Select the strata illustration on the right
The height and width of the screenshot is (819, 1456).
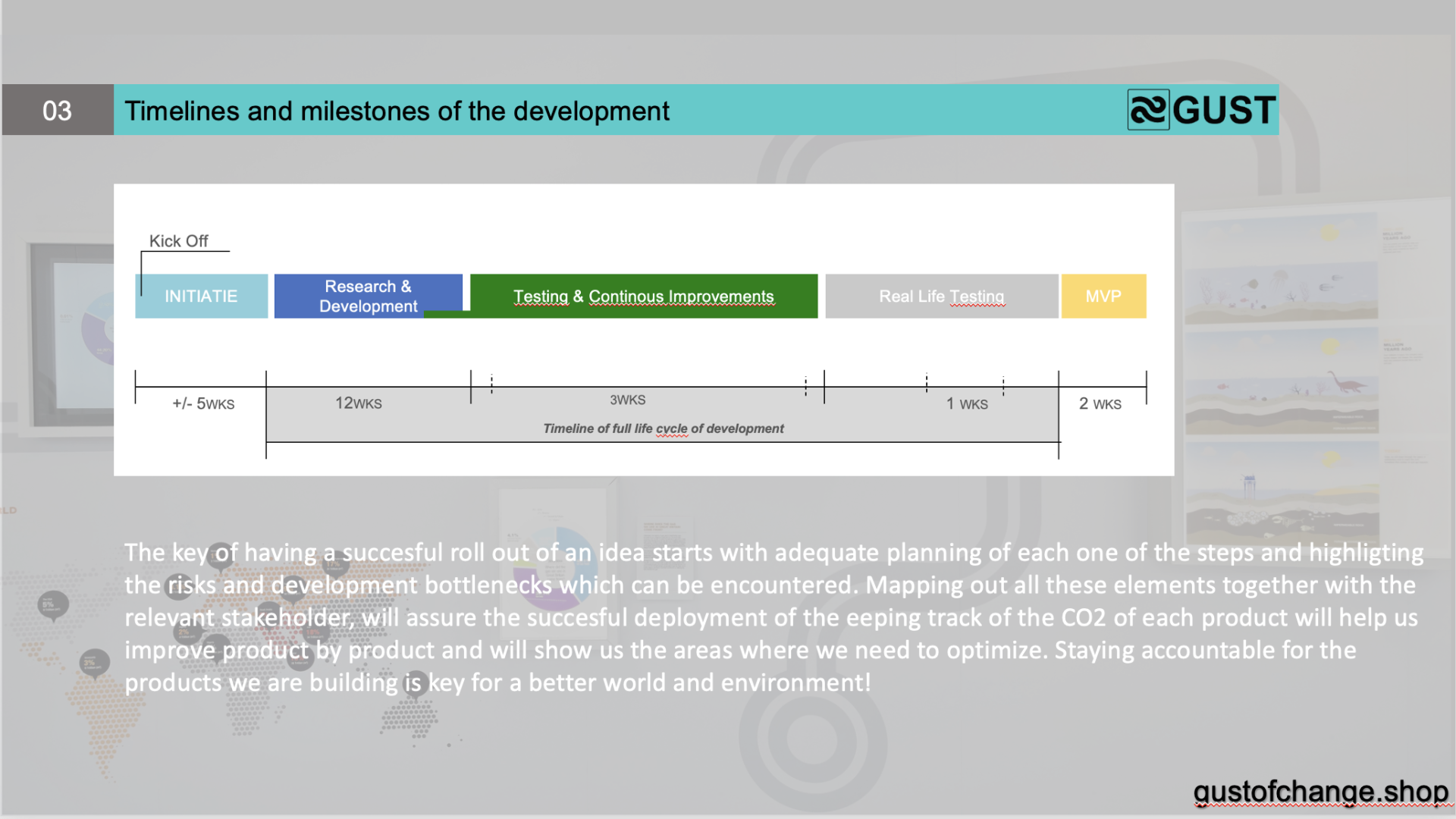[x=1282, y=379]
